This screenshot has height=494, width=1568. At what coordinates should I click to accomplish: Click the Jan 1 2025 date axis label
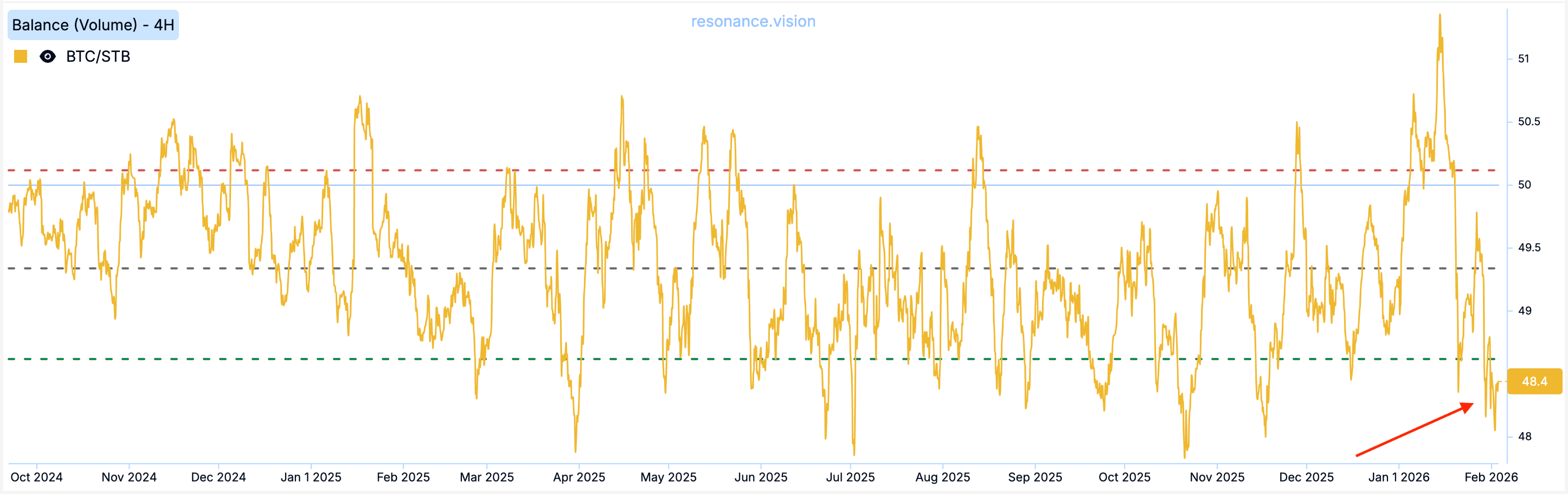point(311,477)
